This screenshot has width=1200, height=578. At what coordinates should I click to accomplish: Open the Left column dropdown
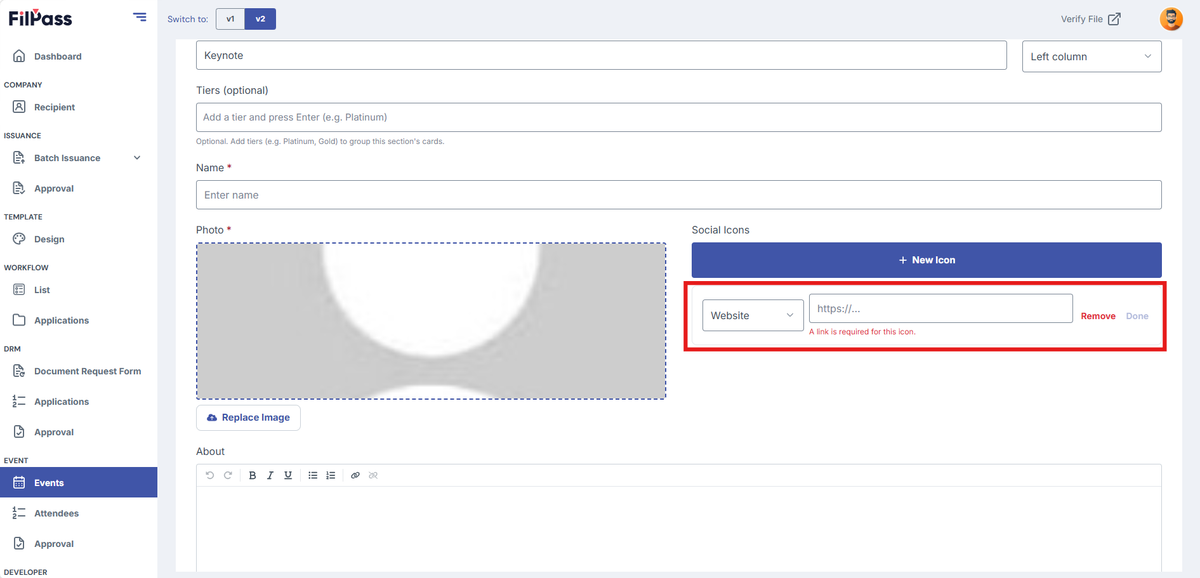tap(1092, 56)
